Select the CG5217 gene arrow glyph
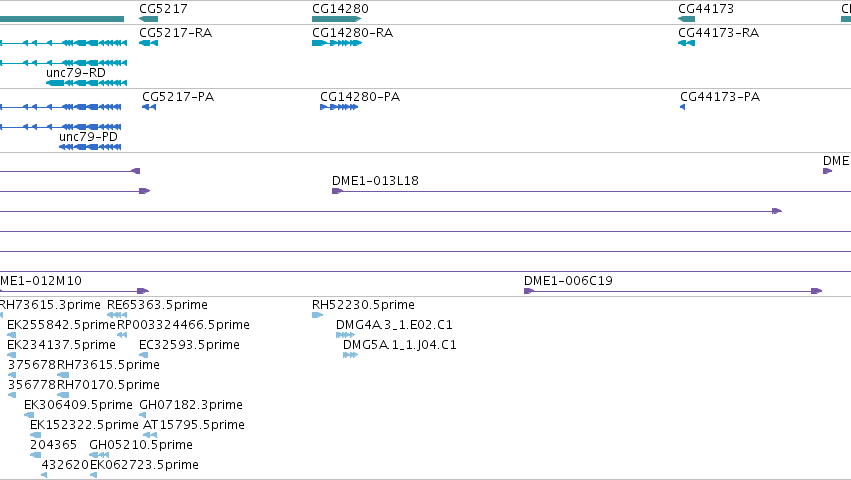Screen dimensions: 851x480 [x=149, y=19]
